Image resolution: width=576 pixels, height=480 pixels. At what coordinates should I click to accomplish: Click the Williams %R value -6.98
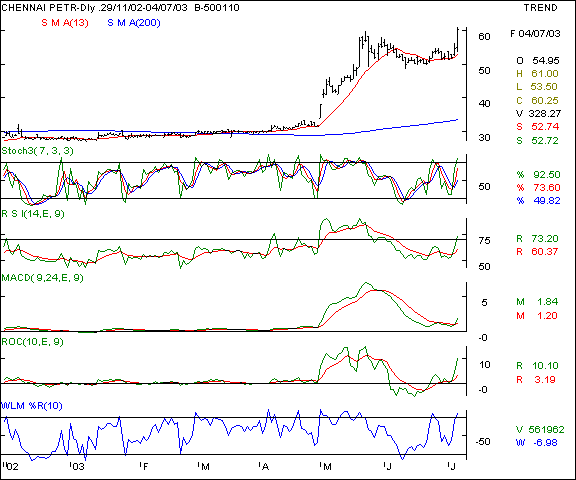point(545,443)
